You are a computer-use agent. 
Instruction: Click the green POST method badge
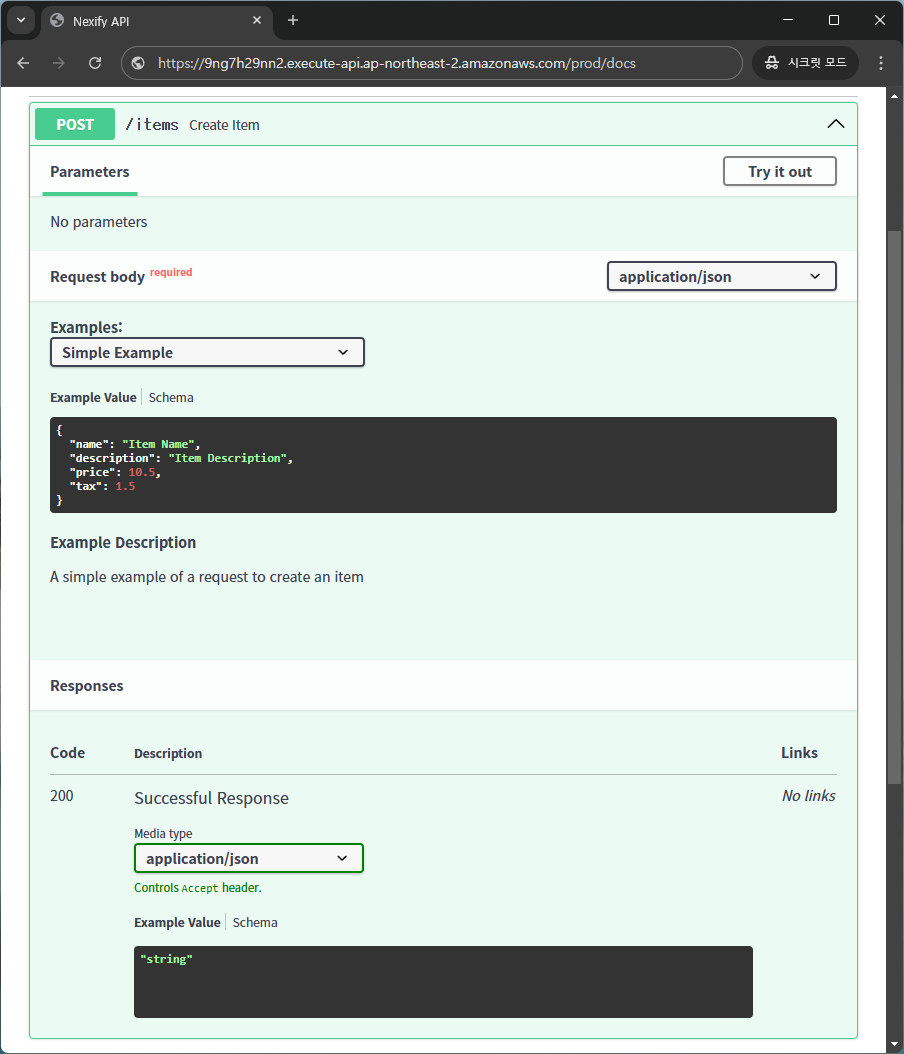click(75, 124)
